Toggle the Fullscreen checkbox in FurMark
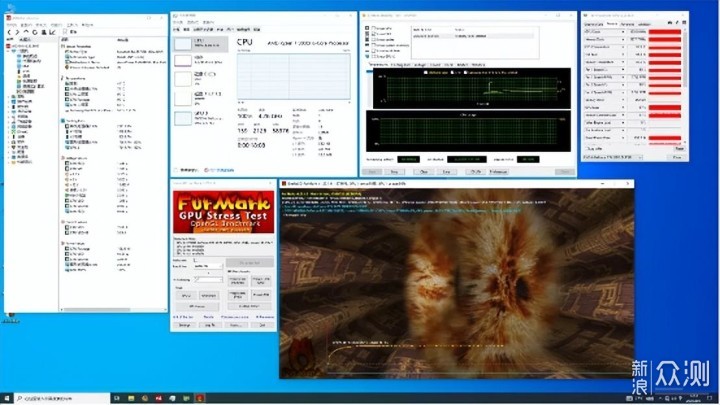 (195, 260)
